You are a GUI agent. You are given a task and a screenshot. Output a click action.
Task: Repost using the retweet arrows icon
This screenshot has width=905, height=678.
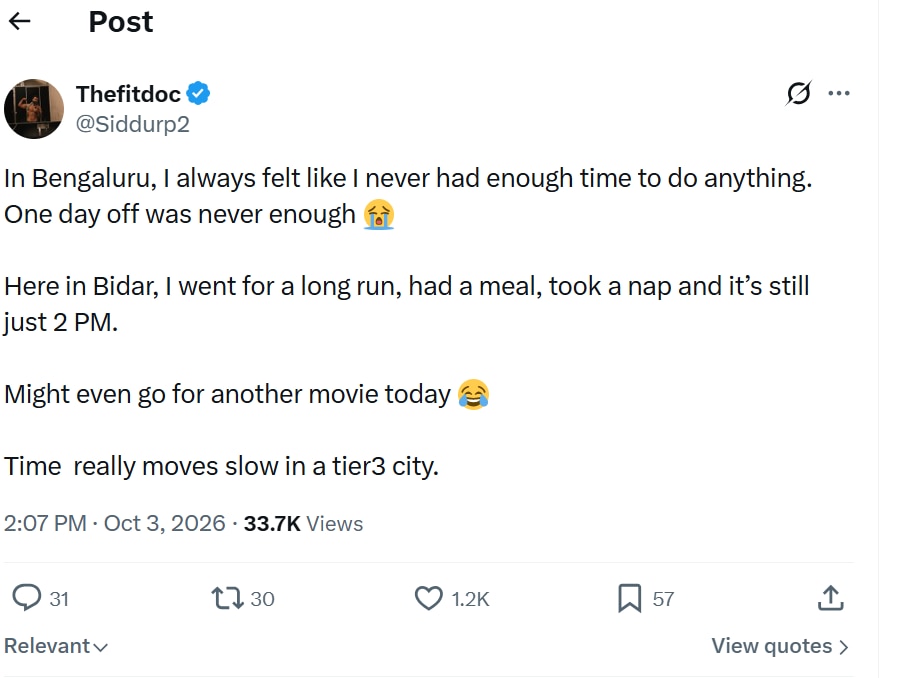pos(227,598)
